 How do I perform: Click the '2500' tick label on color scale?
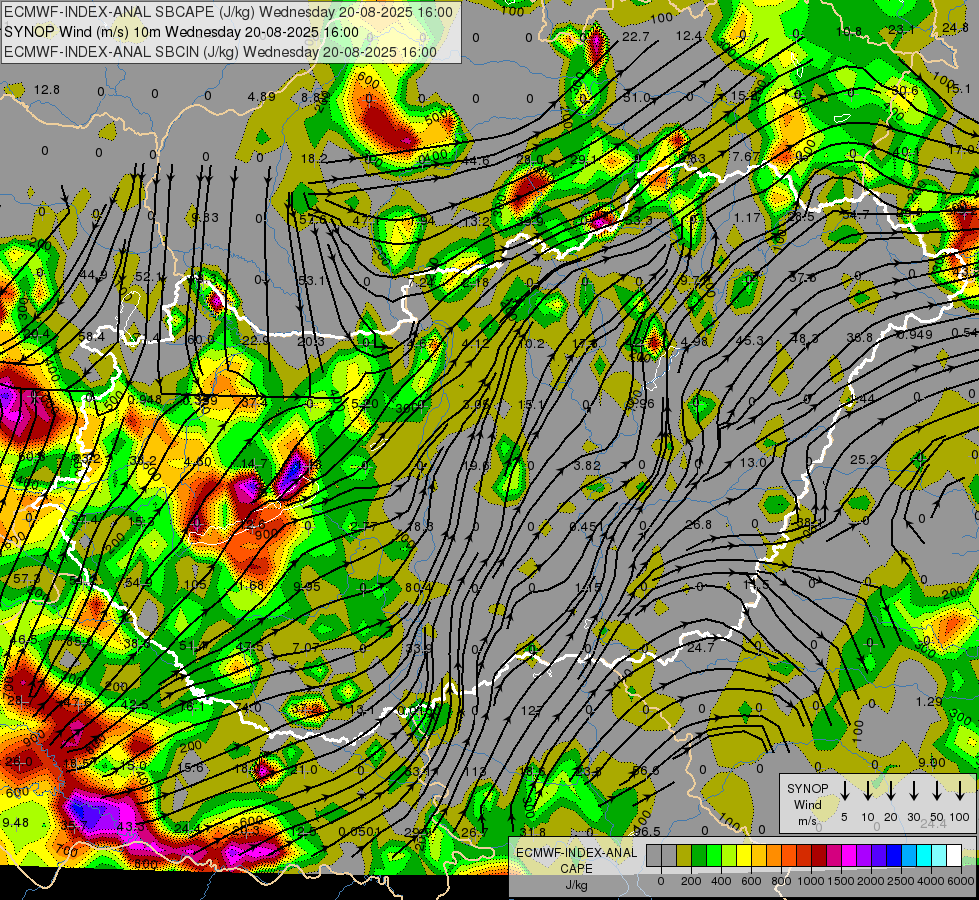pyautogui.click(x=901, y=881)
